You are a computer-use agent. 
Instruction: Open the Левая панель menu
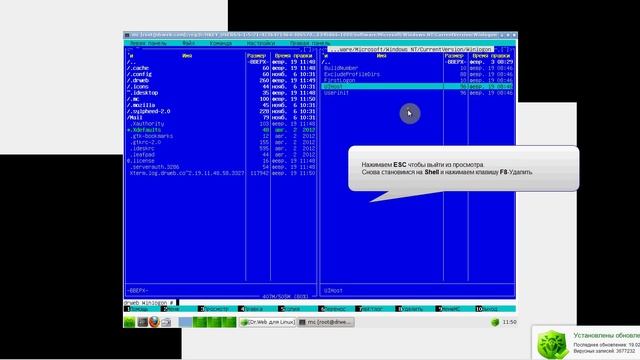148,43
